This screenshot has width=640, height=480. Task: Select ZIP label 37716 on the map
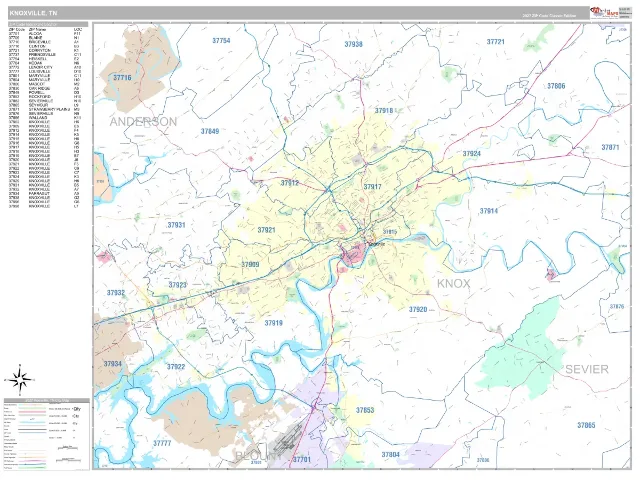point(122,78)
